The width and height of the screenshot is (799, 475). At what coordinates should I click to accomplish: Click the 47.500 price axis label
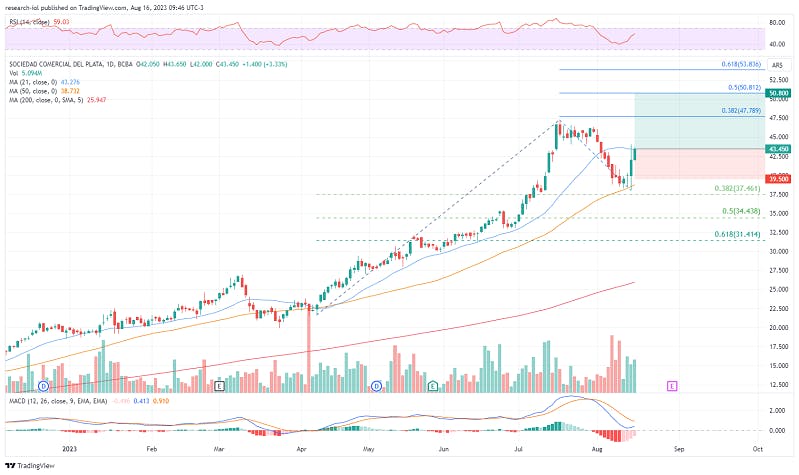pyautogui.click(x=779, y=118)
